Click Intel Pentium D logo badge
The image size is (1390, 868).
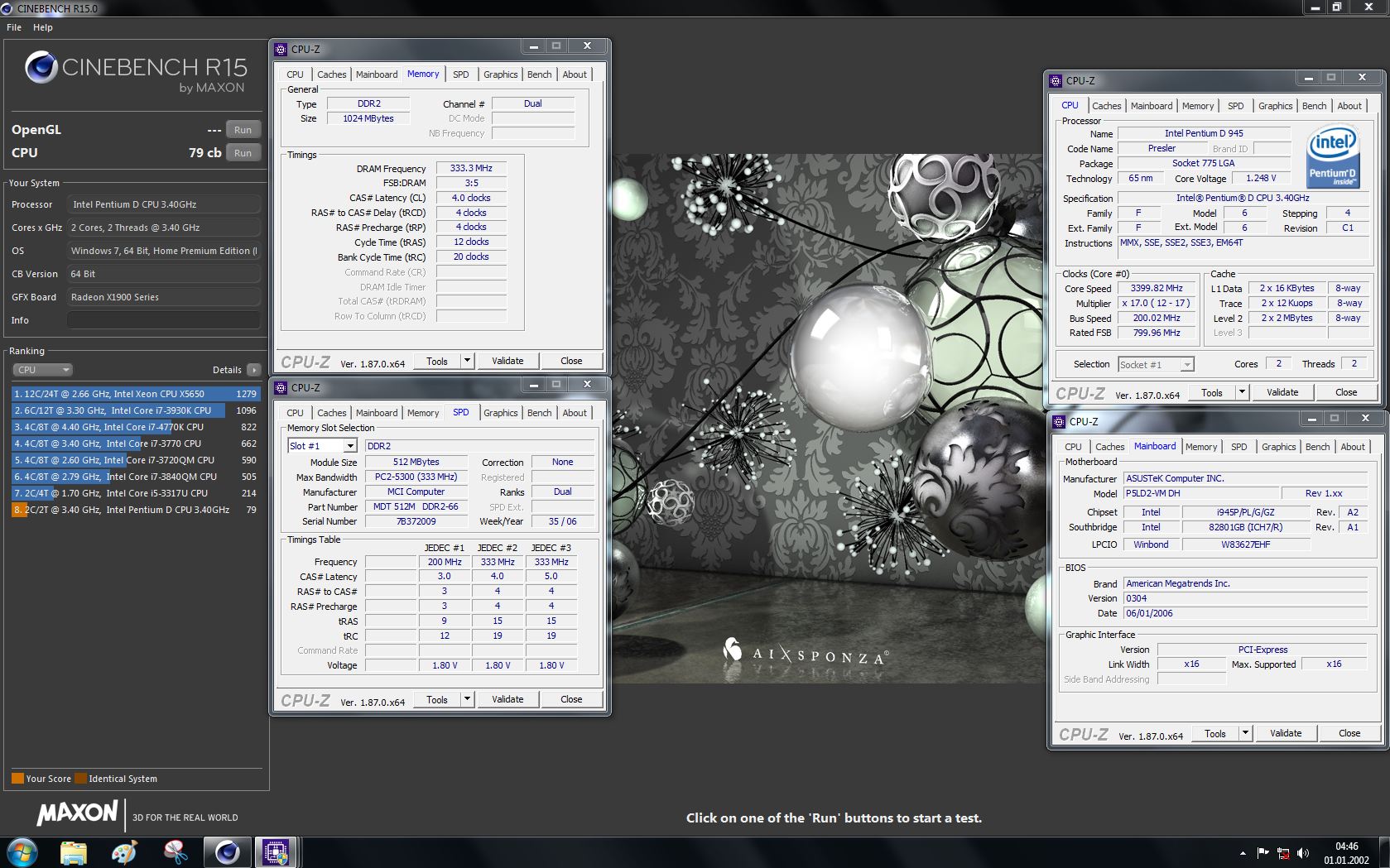coord(1333,157)
